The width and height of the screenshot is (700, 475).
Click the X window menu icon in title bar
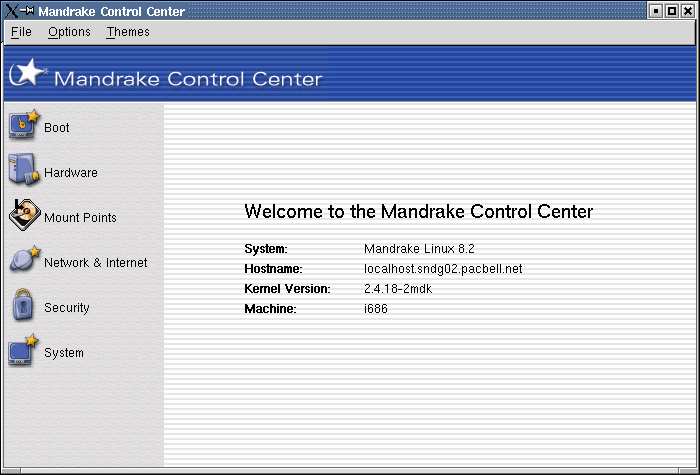(11, 11)
